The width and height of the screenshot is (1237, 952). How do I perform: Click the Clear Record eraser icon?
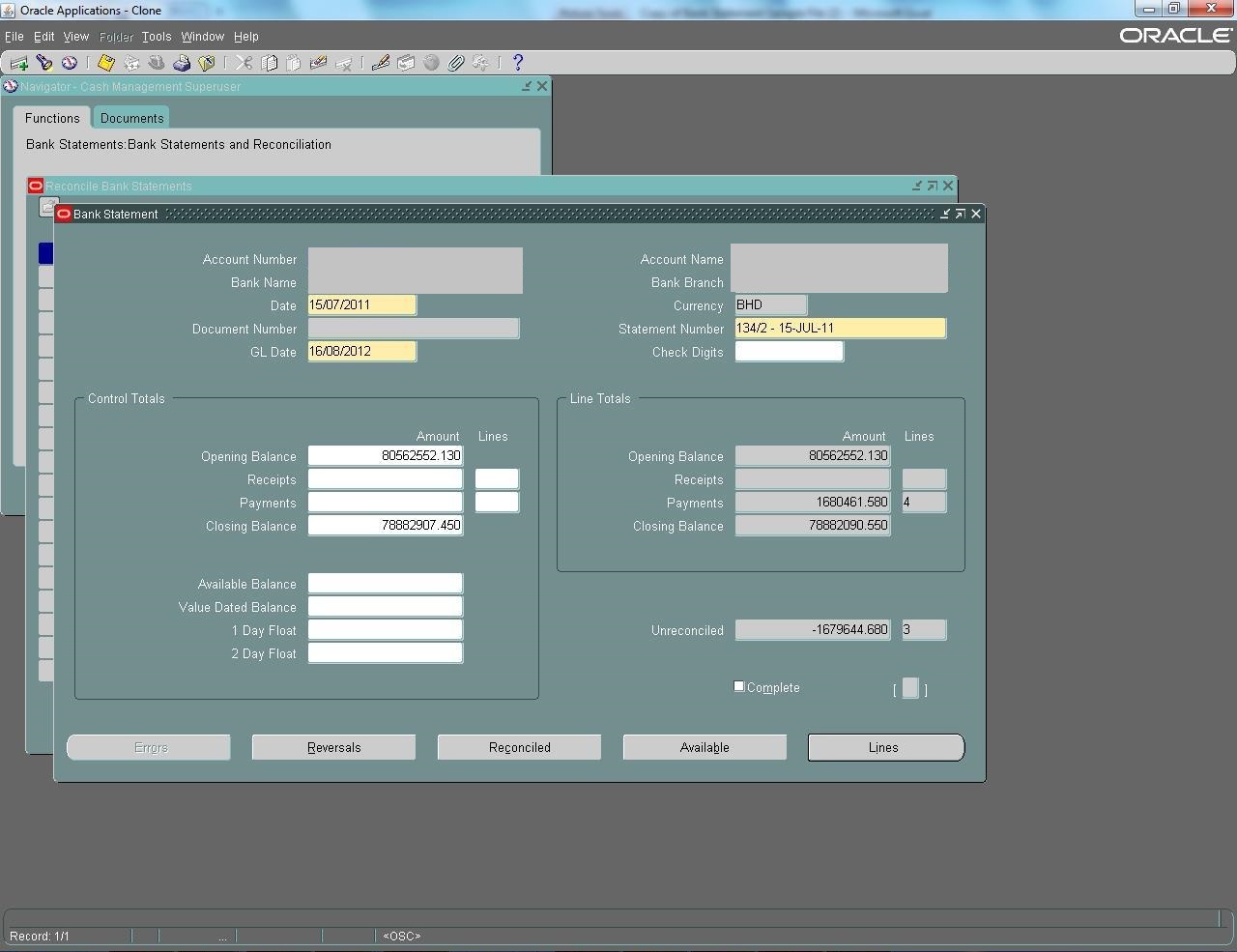(318, 64)
